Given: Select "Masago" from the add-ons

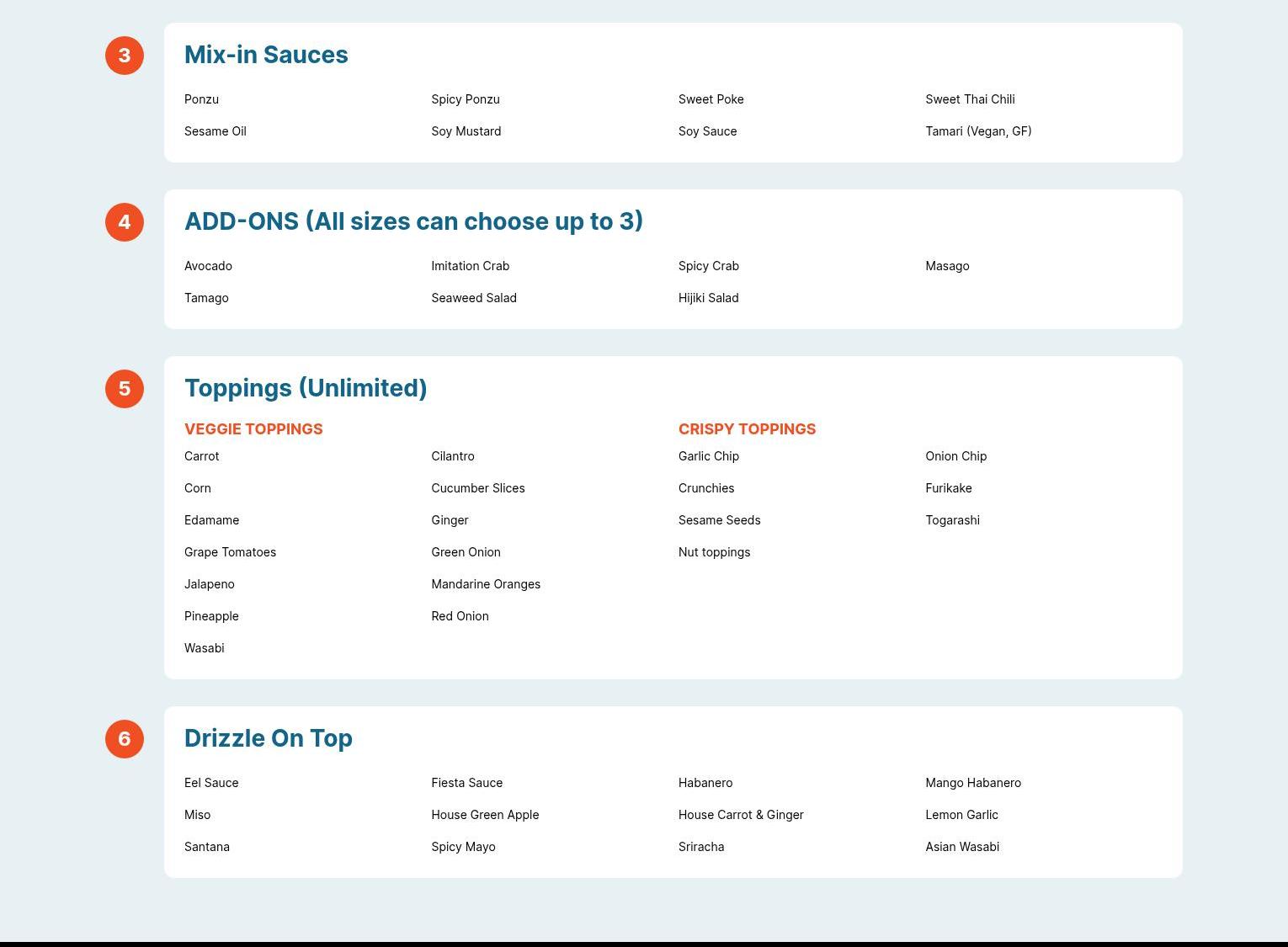Looking at the screenshot, I should click(x=947, y=266).
